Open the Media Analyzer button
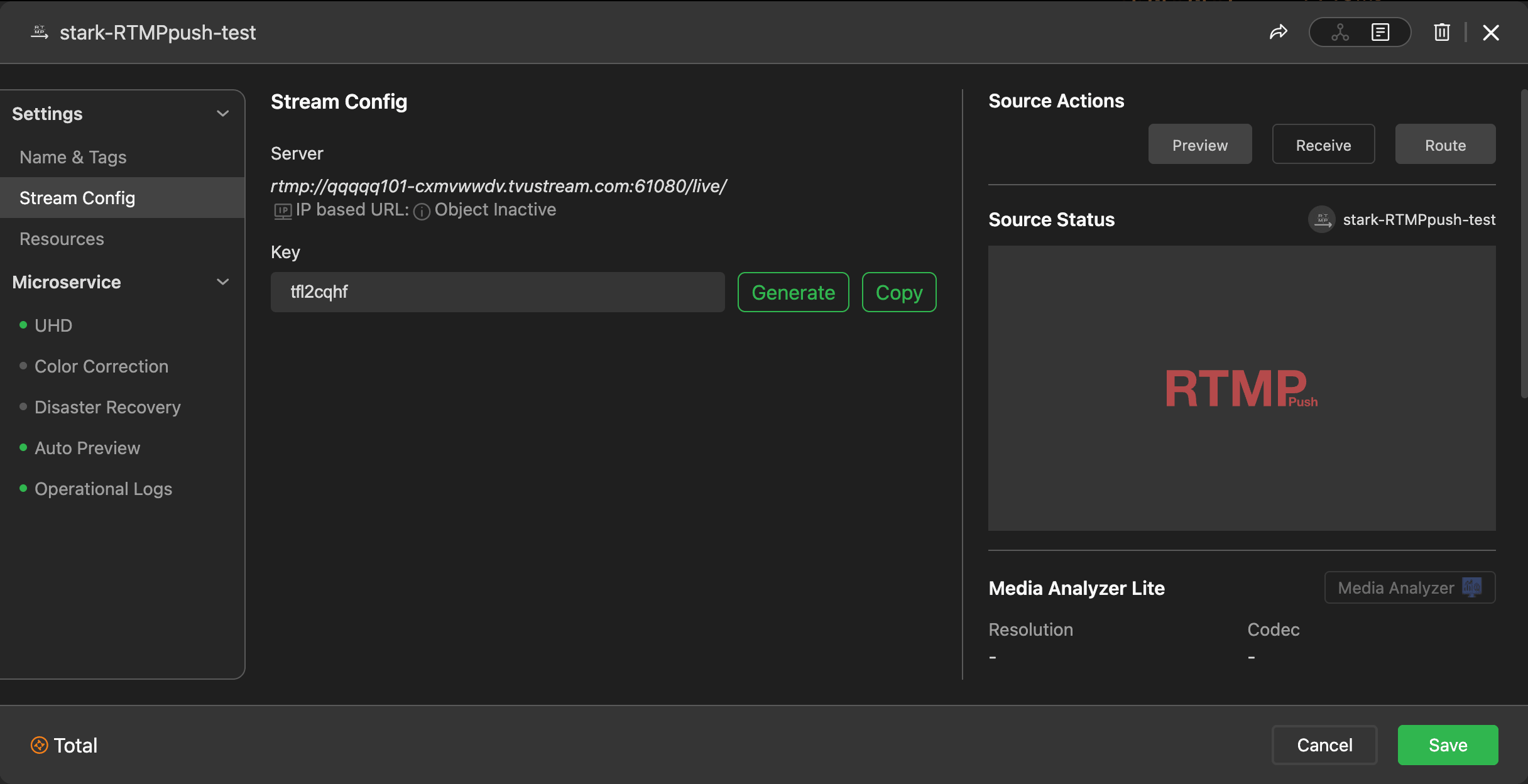This screenshot has height=784, width=1528. click(x=1409, y=587)
